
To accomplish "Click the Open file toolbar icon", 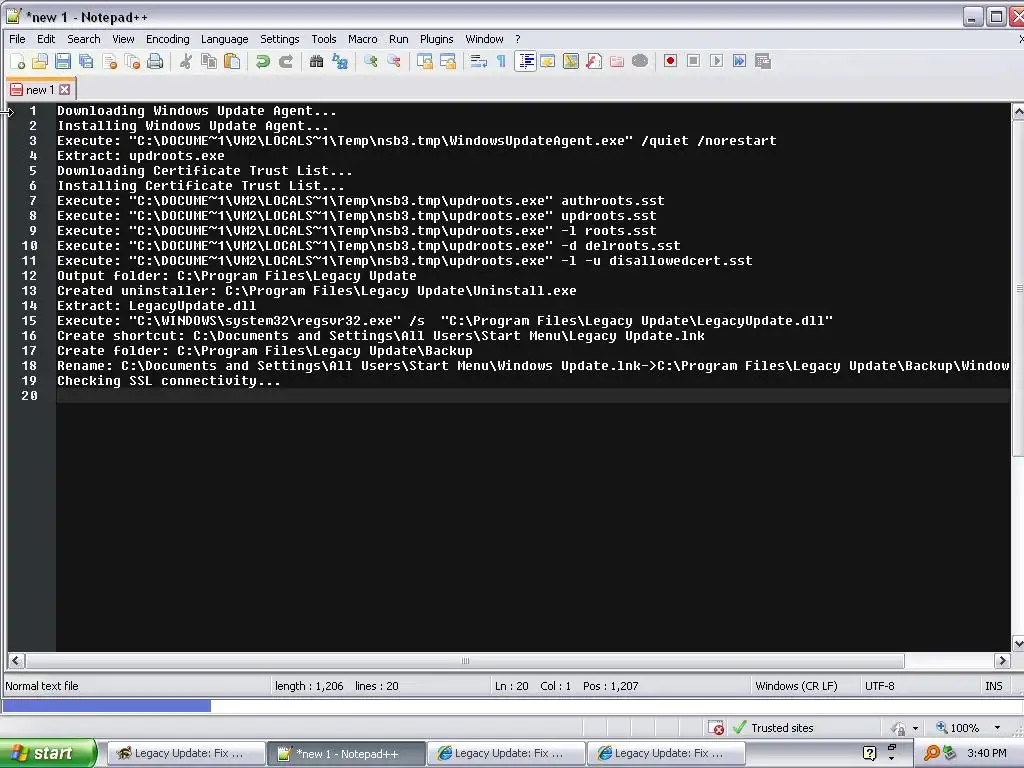I will [x=40, y=61].
